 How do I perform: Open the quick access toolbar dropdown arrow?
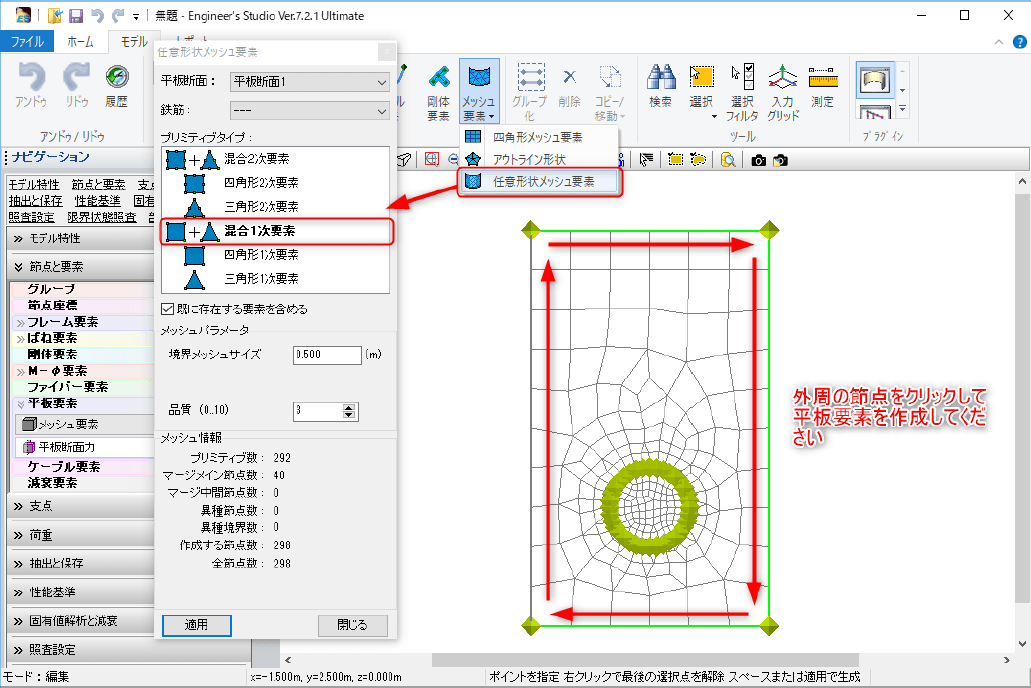pos(136,16)
